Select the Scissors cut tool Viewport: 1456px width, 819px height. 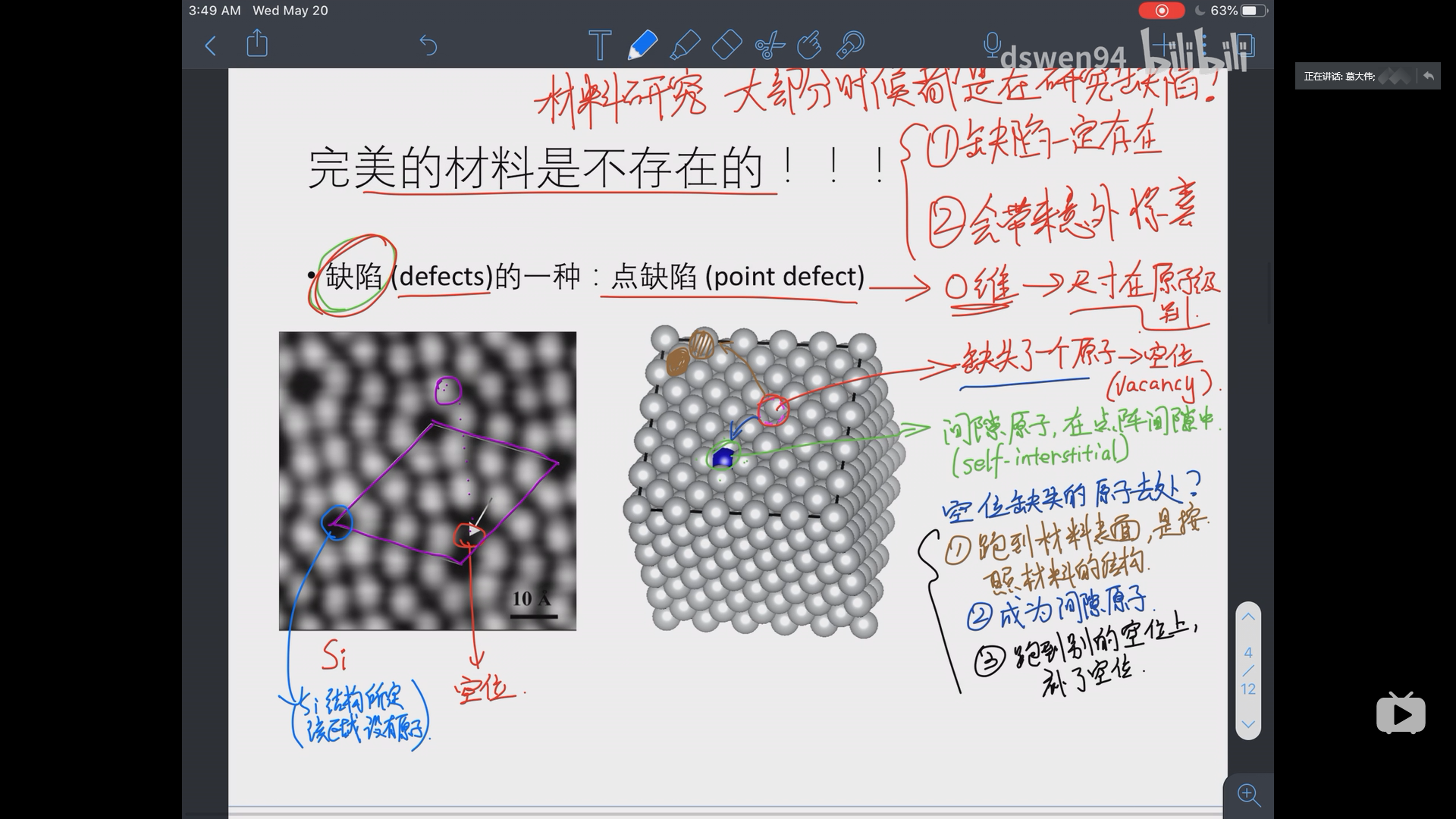769,45
